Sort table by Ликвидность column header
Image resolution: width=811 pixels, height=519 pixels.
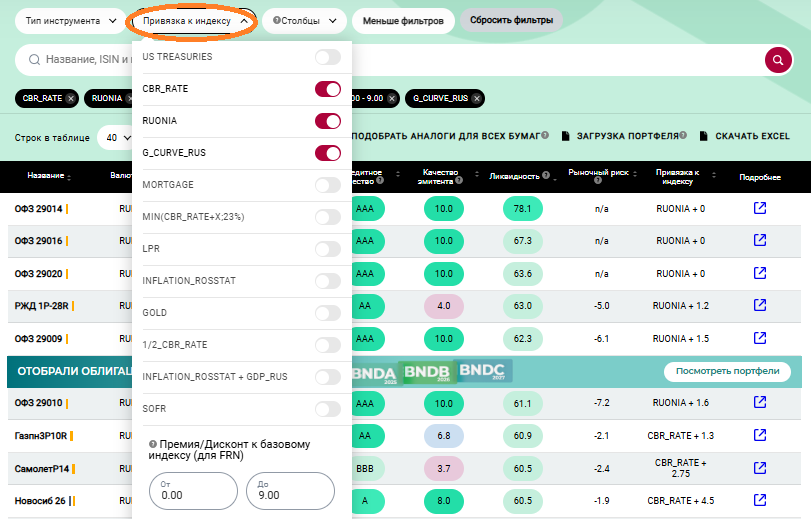coord(519,175)
